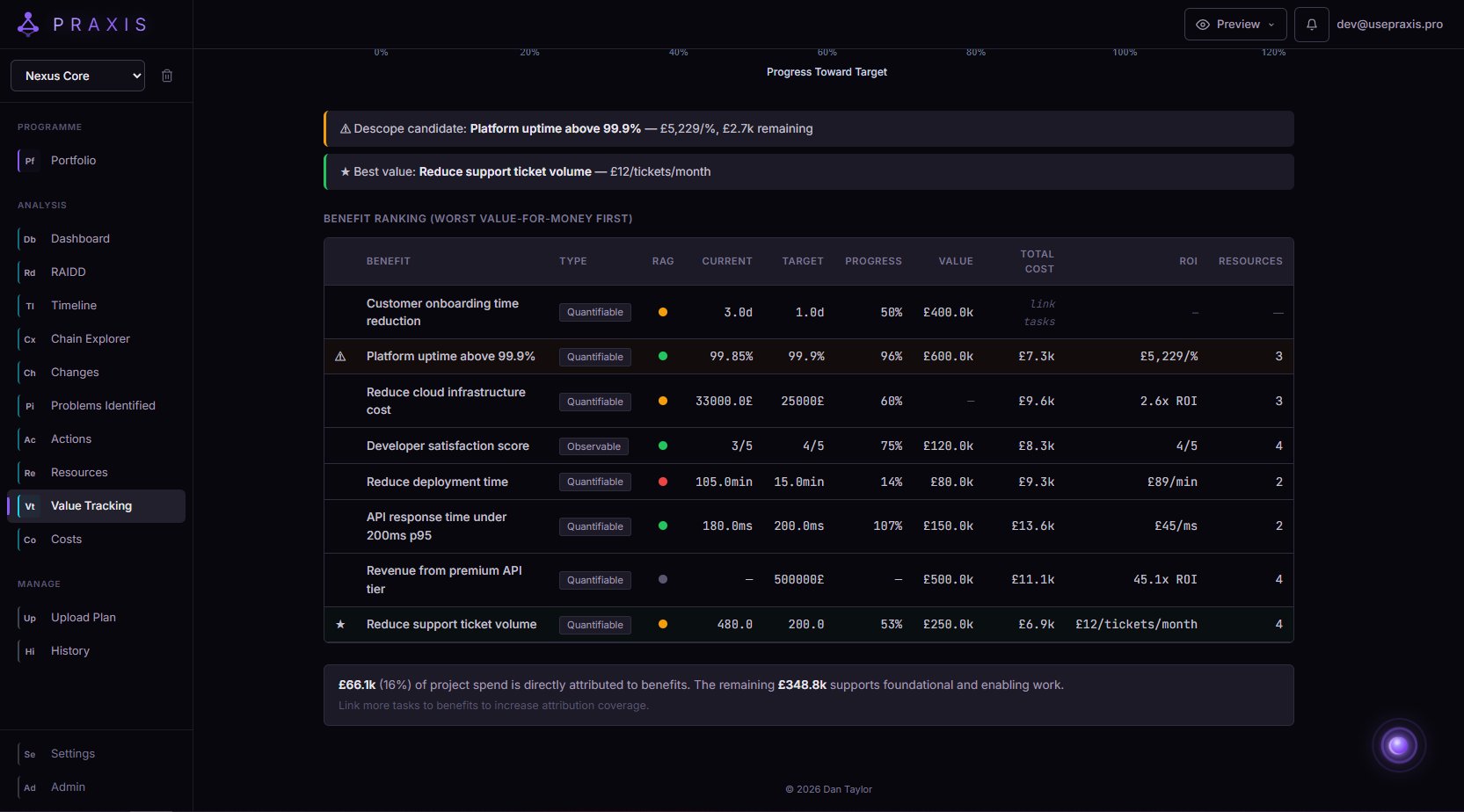Click the star icon beside Reduce support tickets

340,625
